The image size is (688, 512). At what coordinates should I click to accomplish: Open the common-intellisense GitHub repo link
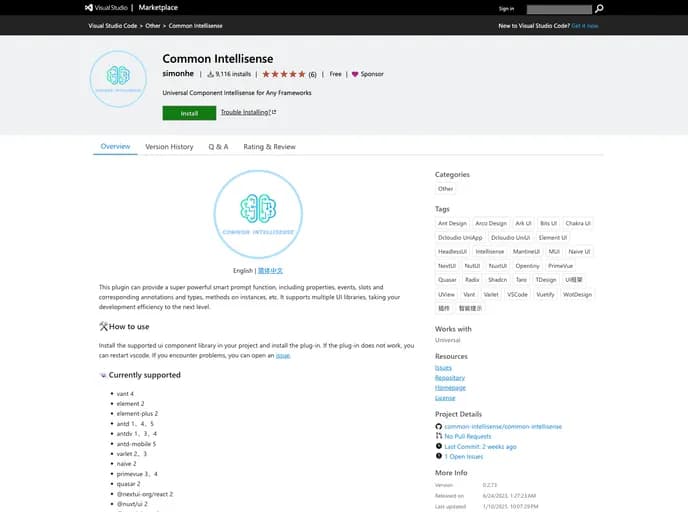[x=503, y=426]
